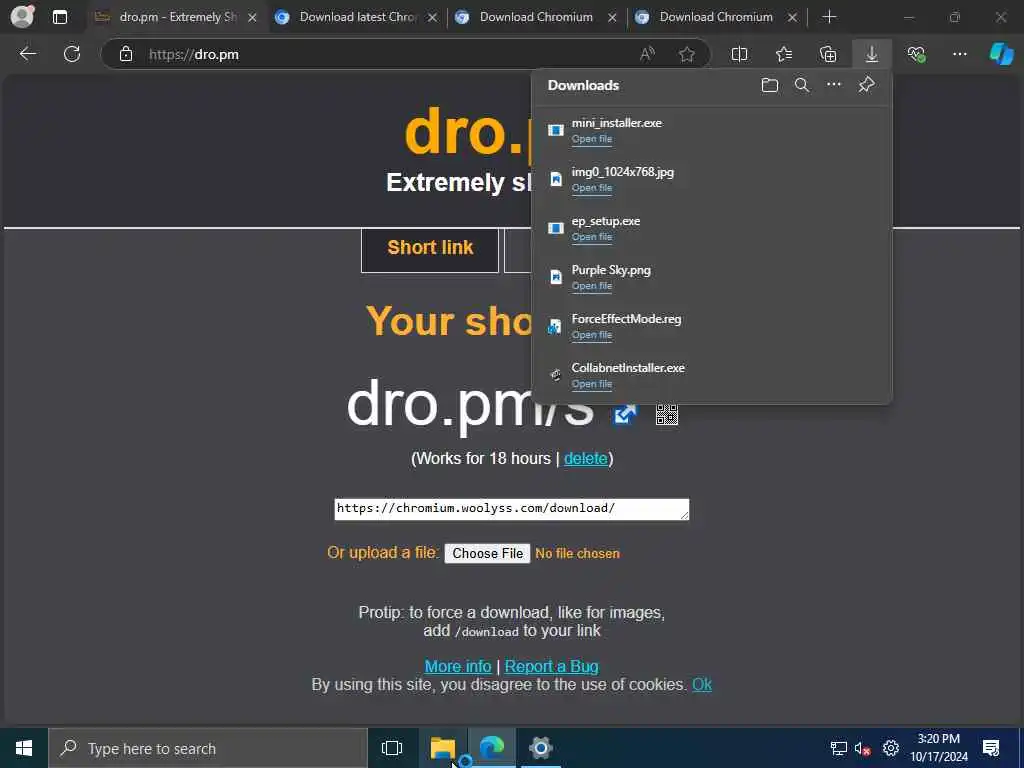The width and height of the screenshot is (1024, 768).
Task: Copy short link icon next to dro.pm
Action: click(624, 414)
